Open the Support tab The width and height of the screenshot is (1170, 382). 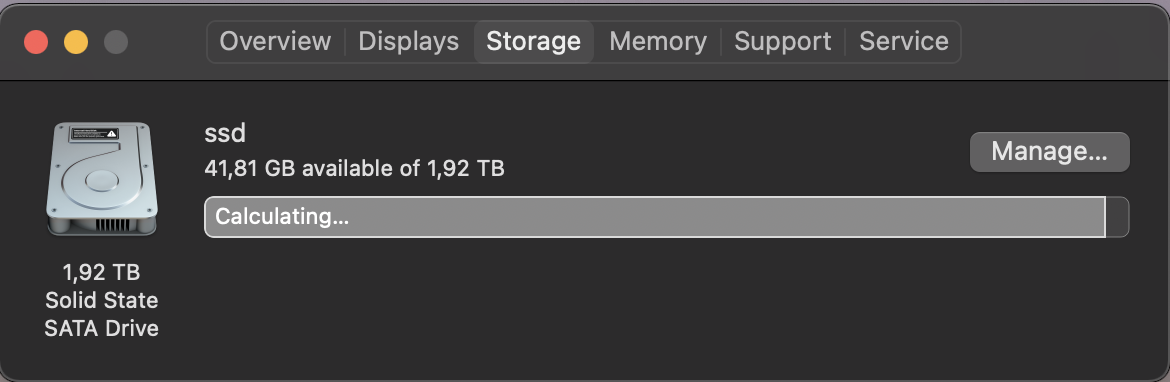(x=783, y=41)
